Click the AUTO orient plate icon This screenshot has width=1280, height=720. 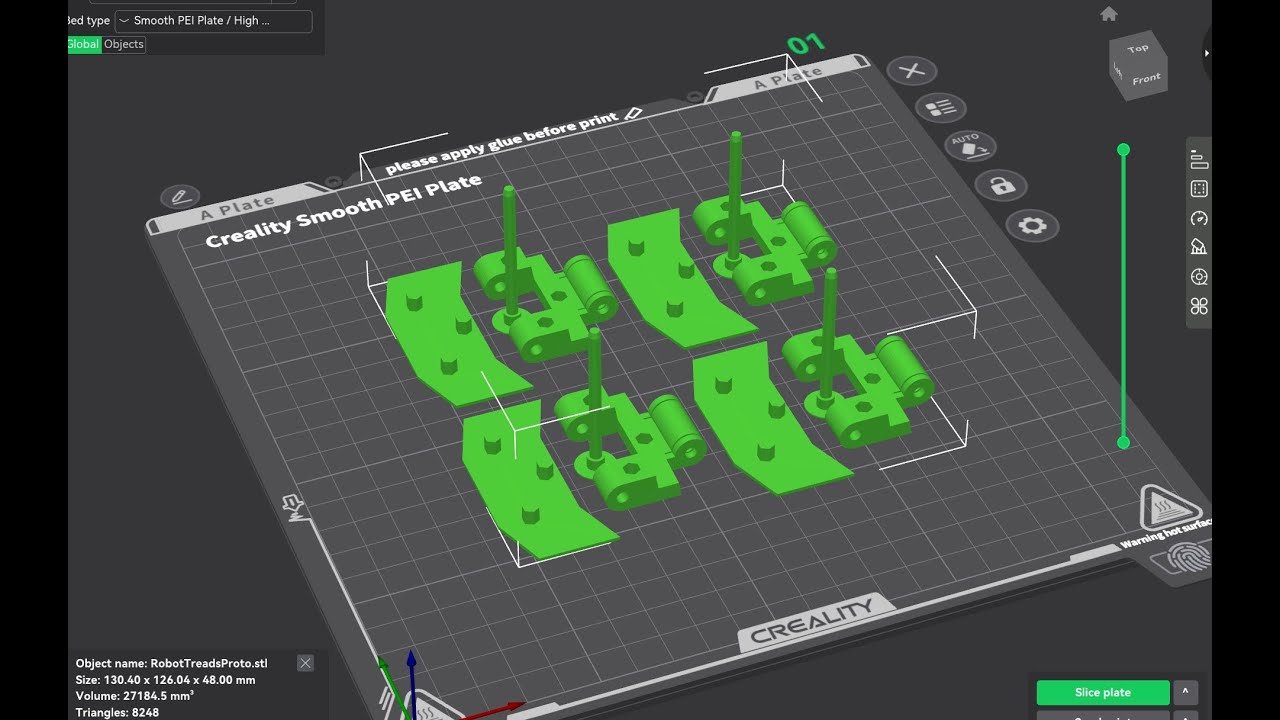point(970,146)
